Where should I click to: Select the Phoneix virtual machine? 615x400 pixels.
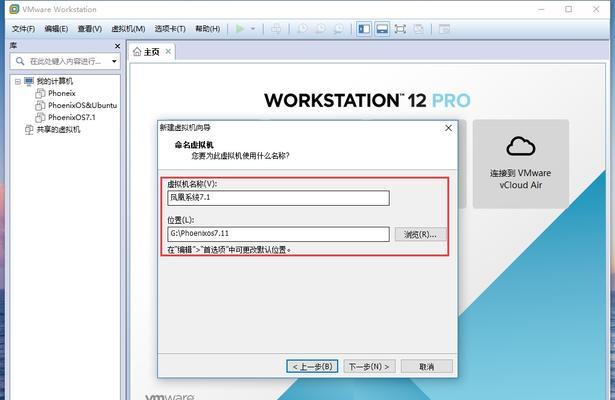(62, 93)
